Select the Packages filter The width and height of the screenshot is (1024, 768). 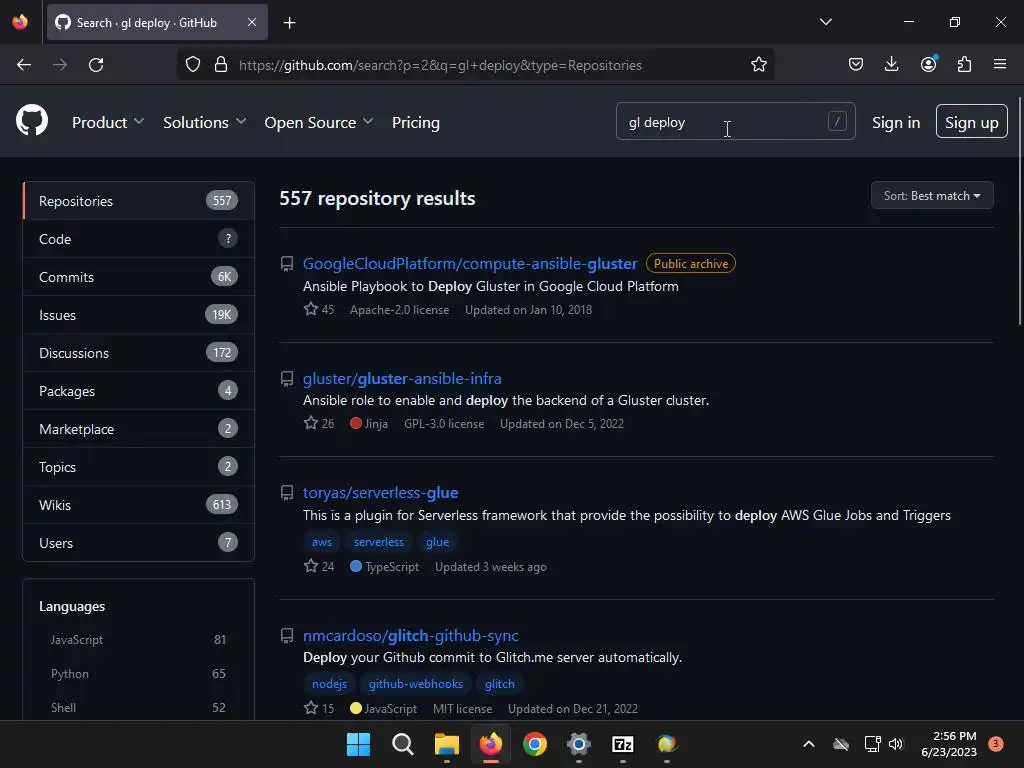138,391
